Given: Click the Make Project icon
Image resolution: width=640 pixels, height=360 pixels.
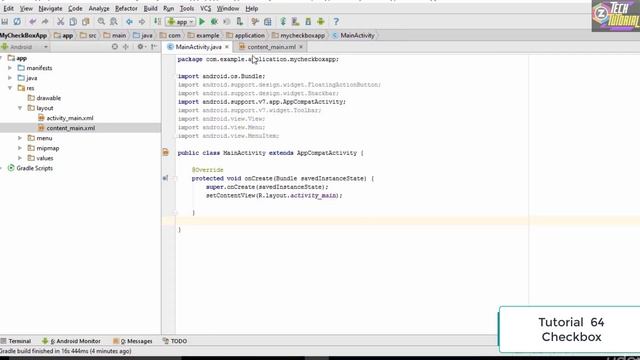Looking at the screenshot, I should 157,22.
